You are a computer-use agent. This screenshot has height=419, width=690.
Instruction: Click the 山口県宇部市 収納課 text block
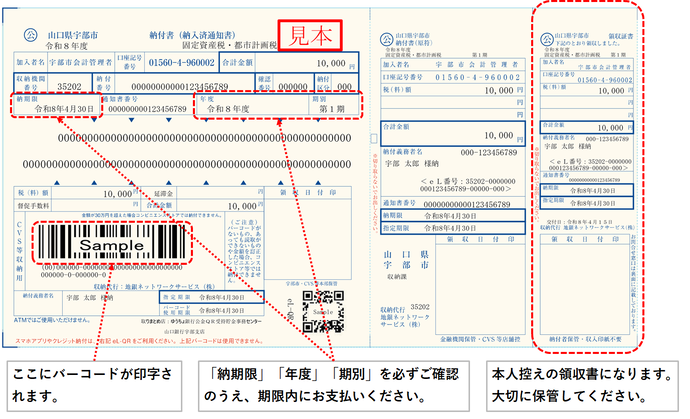click(406, 265)
